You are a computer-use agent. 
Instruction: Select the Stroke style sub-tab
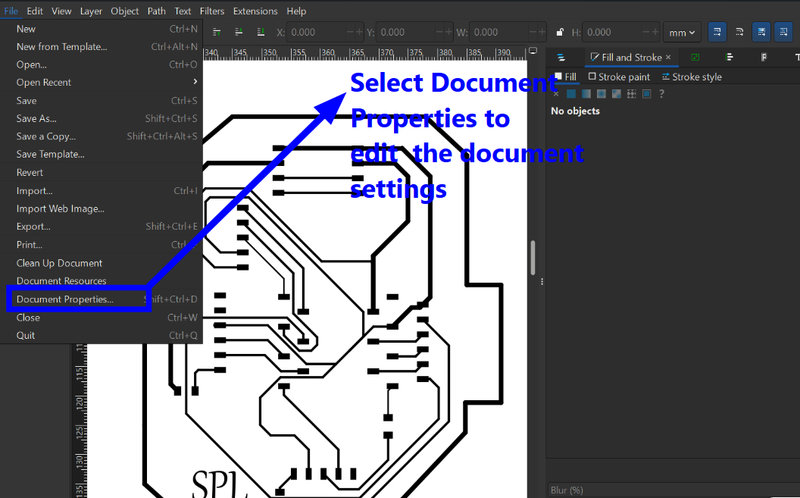coord(691,77)
